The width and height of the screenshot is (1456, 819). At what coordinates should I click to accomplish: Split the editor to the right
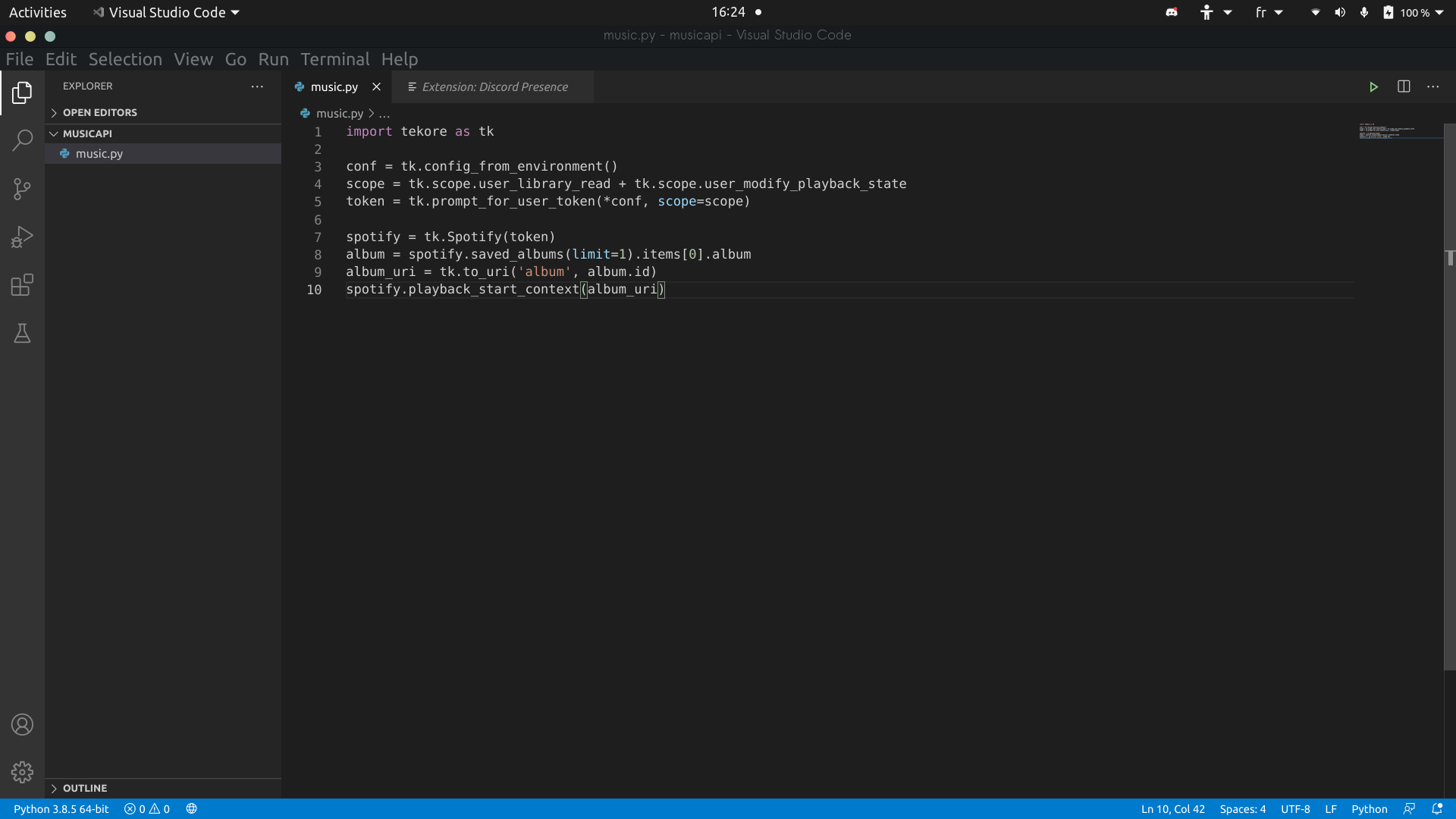click(1404, 86)
